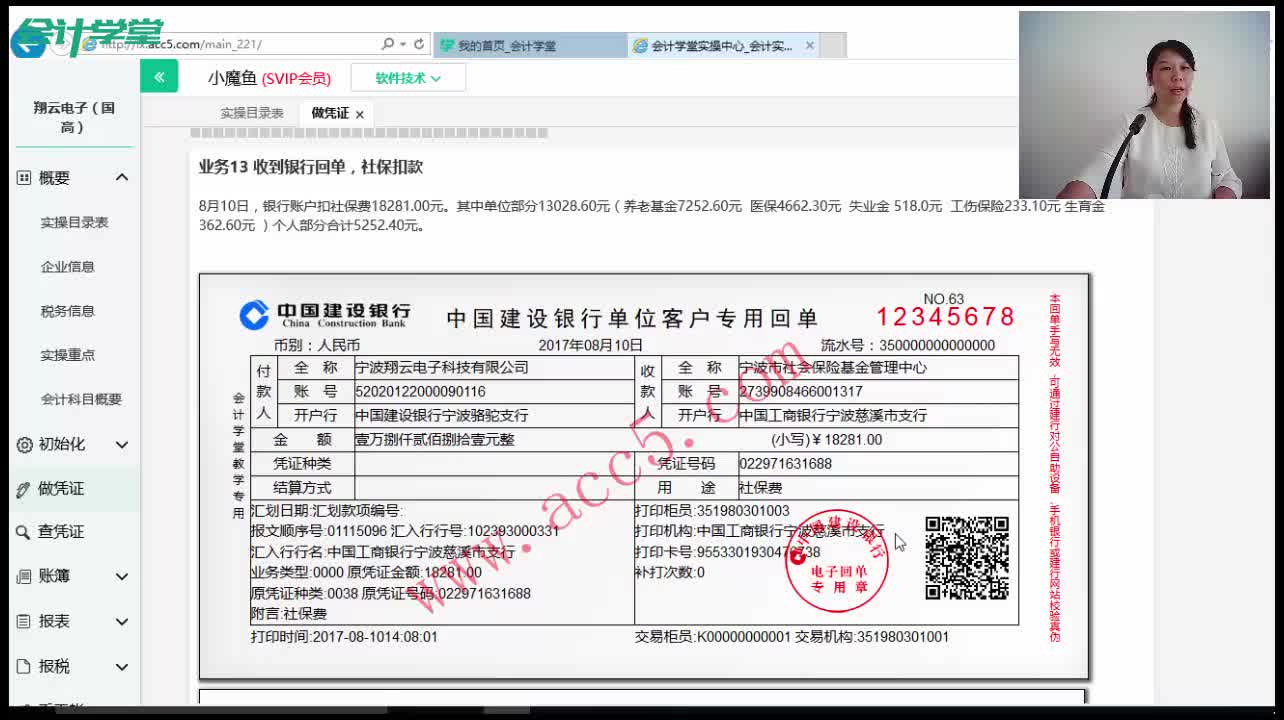
Task: Click the 小魔鱼 (SVIP会员) link
Action: pyautogui.click(x=270, y=77)
